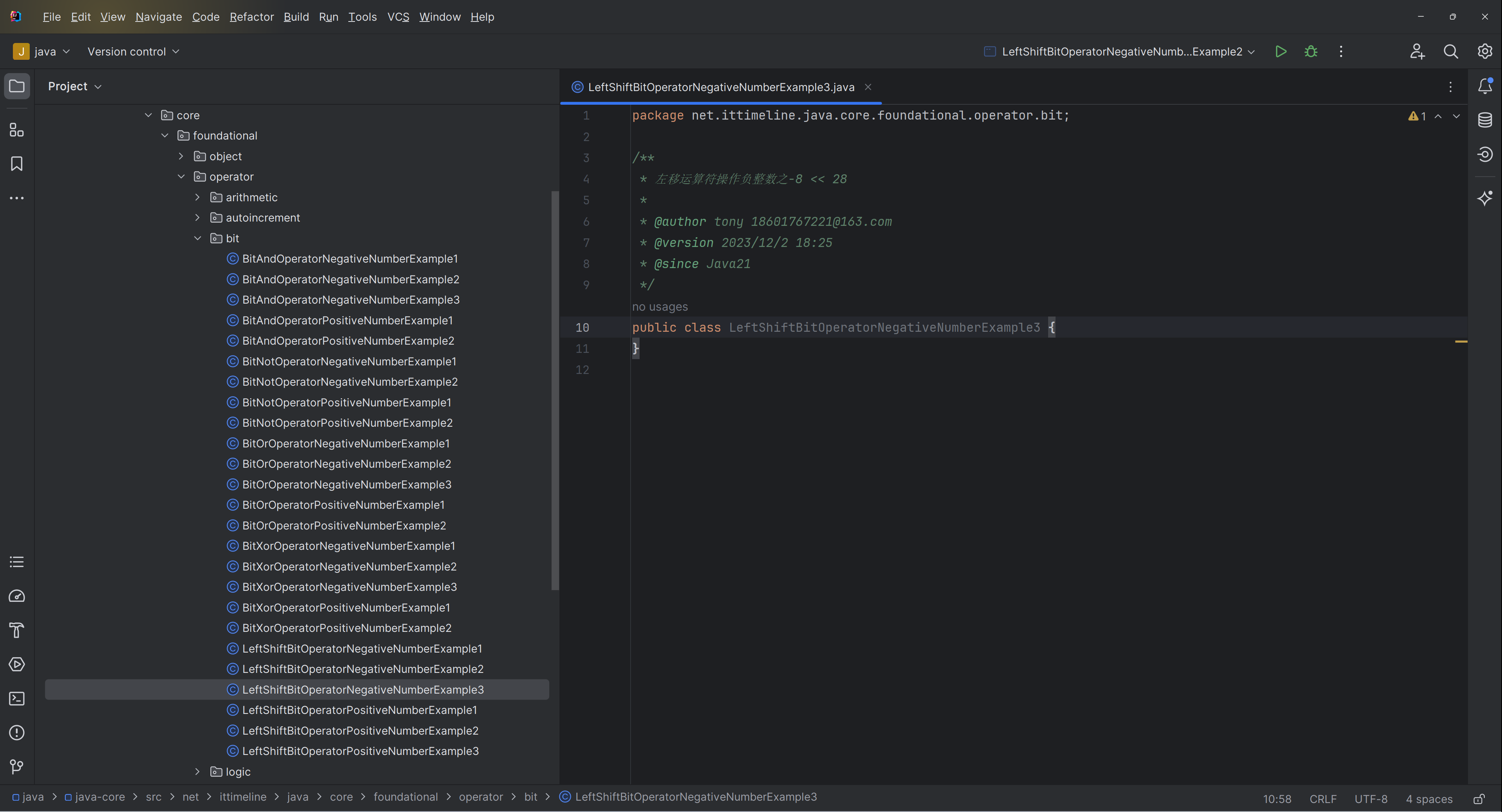Image resolution: width=1502 pixels, height=812 pixels.
Task: Start debugging with the bug icon
Action: click(1311, 51)
